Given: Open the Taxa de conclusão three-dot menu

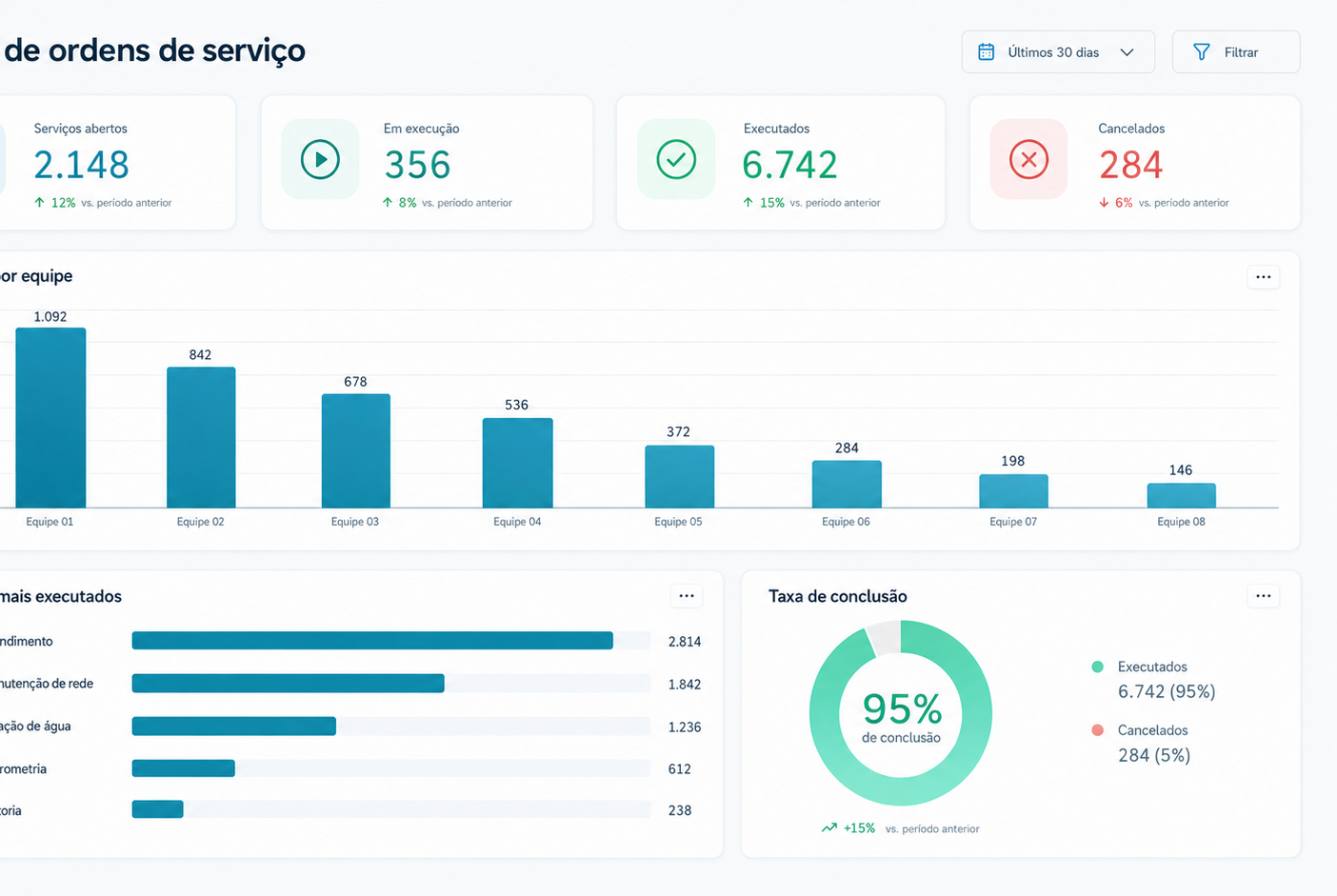Looking at the screenshot, I should pos(1264,596).
